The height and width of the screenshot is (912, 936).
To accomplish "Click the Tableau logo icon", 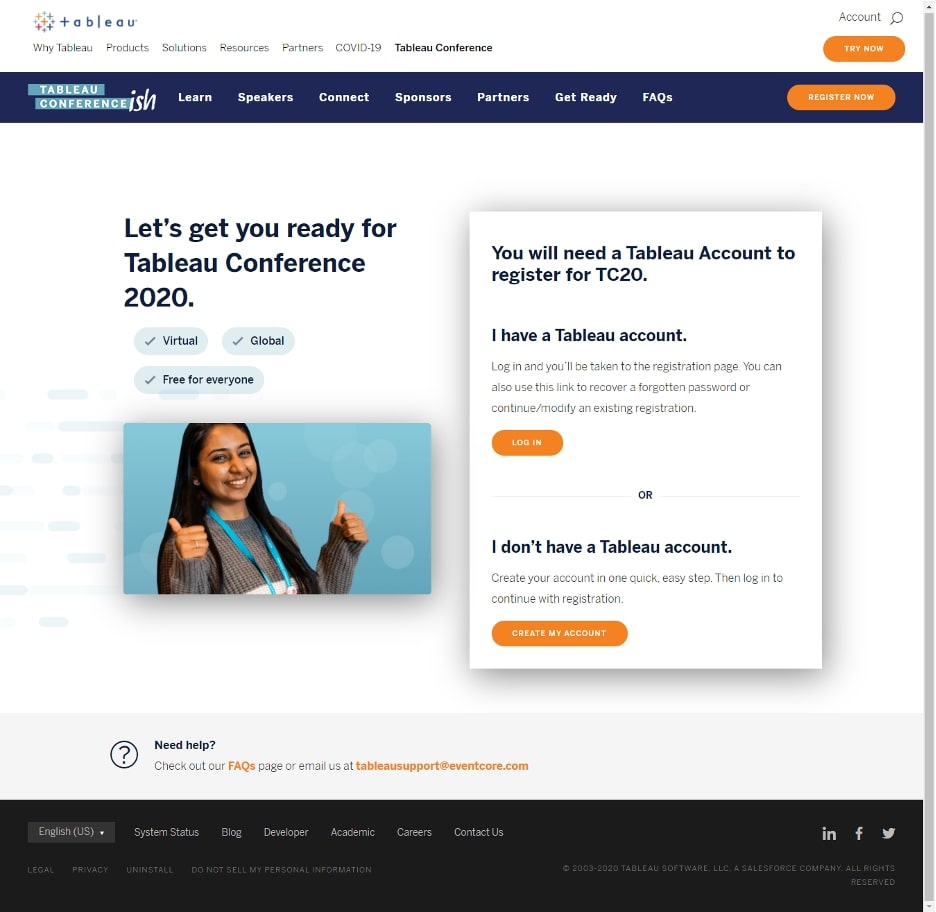I will coord(85,21).
